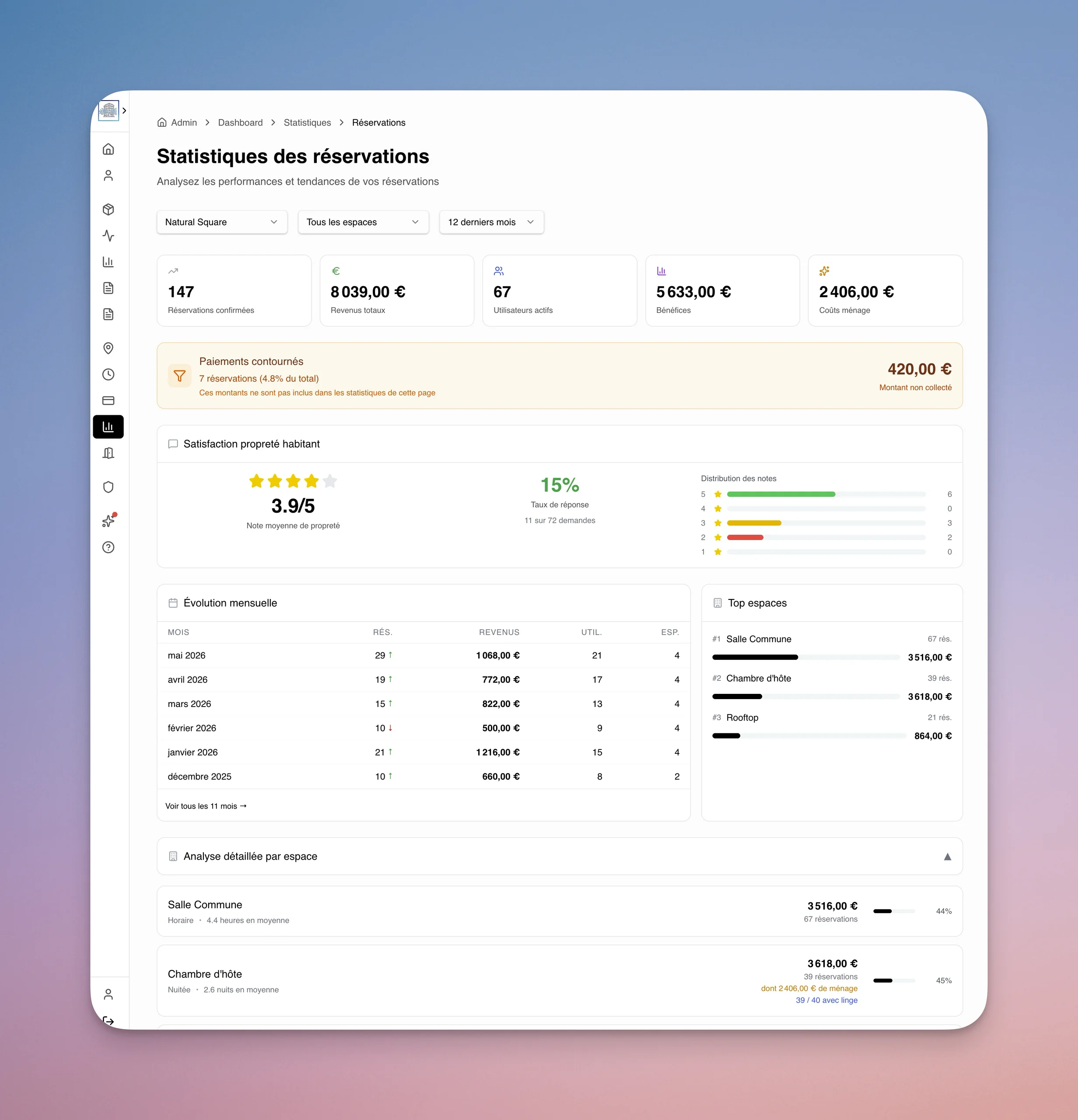Click Réservations in the breadcrumb
This screenshot has height=1120, width=1078.
(379, 123)
